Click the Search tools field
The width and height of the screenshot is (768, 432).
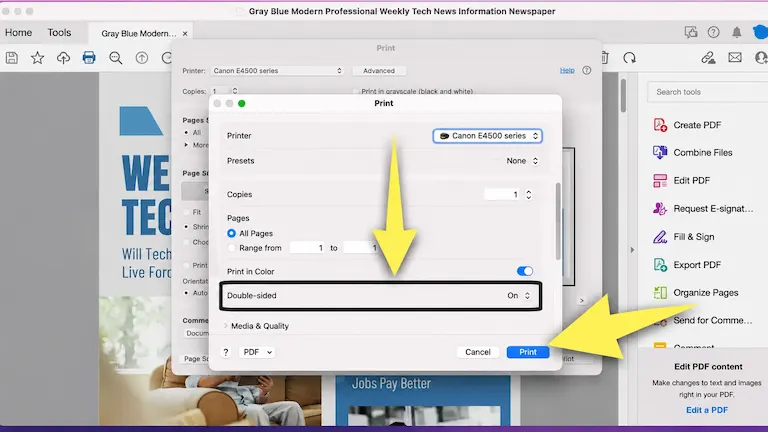click(x=708, y=92)
